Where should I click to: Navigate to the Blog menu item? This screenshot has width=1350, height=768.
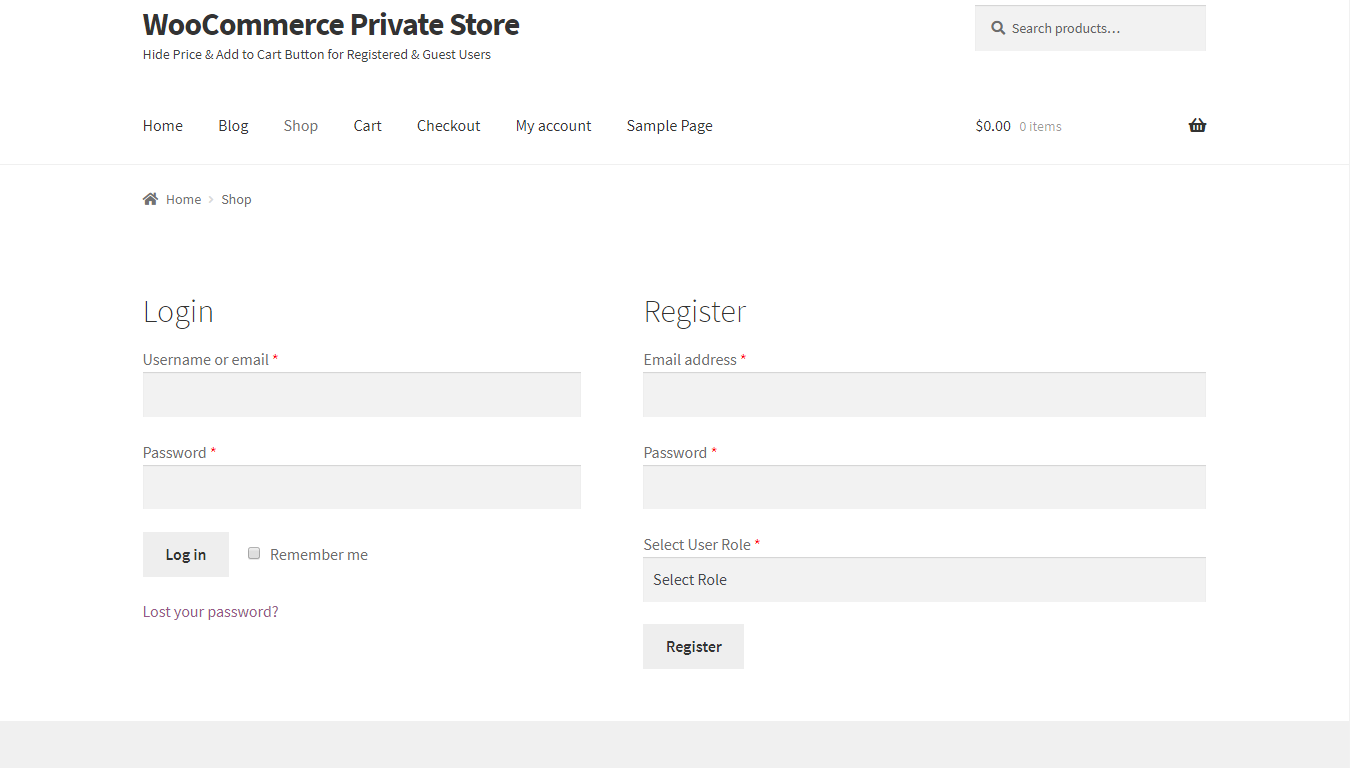point(232,125)
